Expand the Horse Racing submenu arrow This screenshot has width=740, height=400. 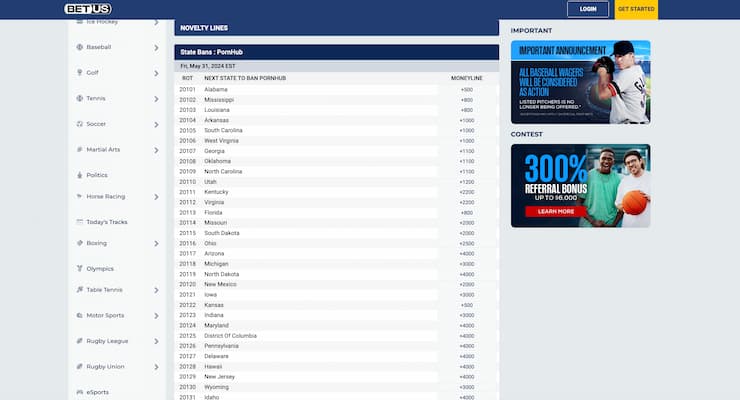156,197
